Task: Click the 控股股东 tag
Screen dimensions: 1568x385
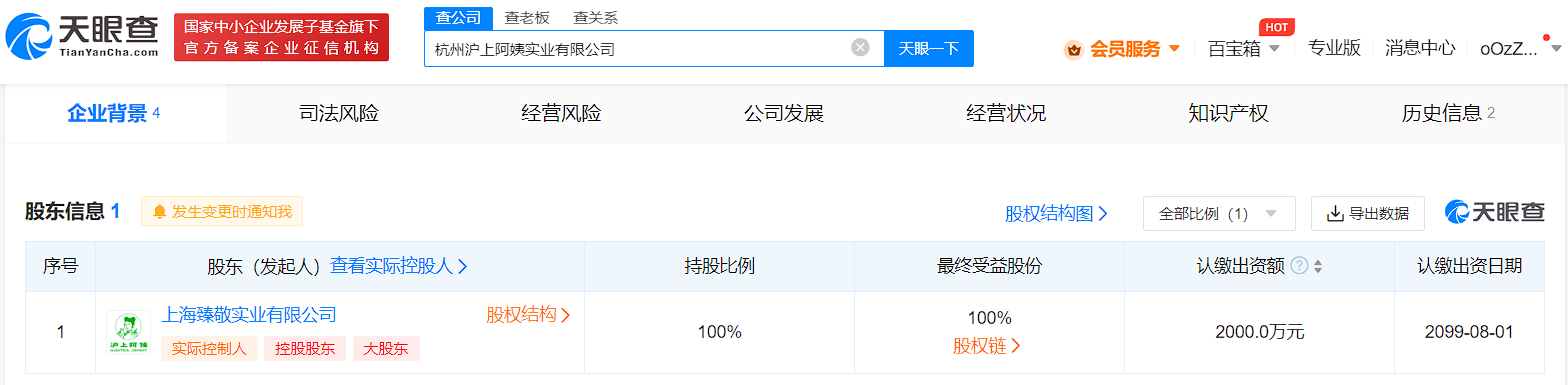Action: point(305,348)
